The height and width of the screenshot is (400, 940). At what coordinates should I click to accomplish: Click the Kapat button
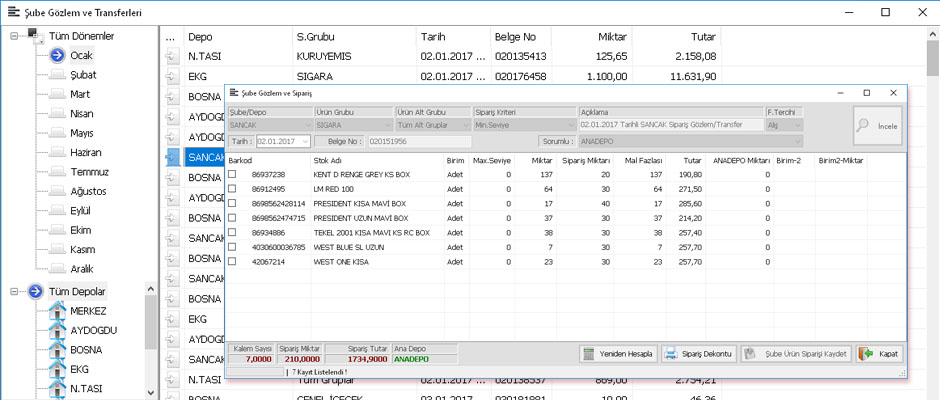pyautogui.click(x=879, y=354)
